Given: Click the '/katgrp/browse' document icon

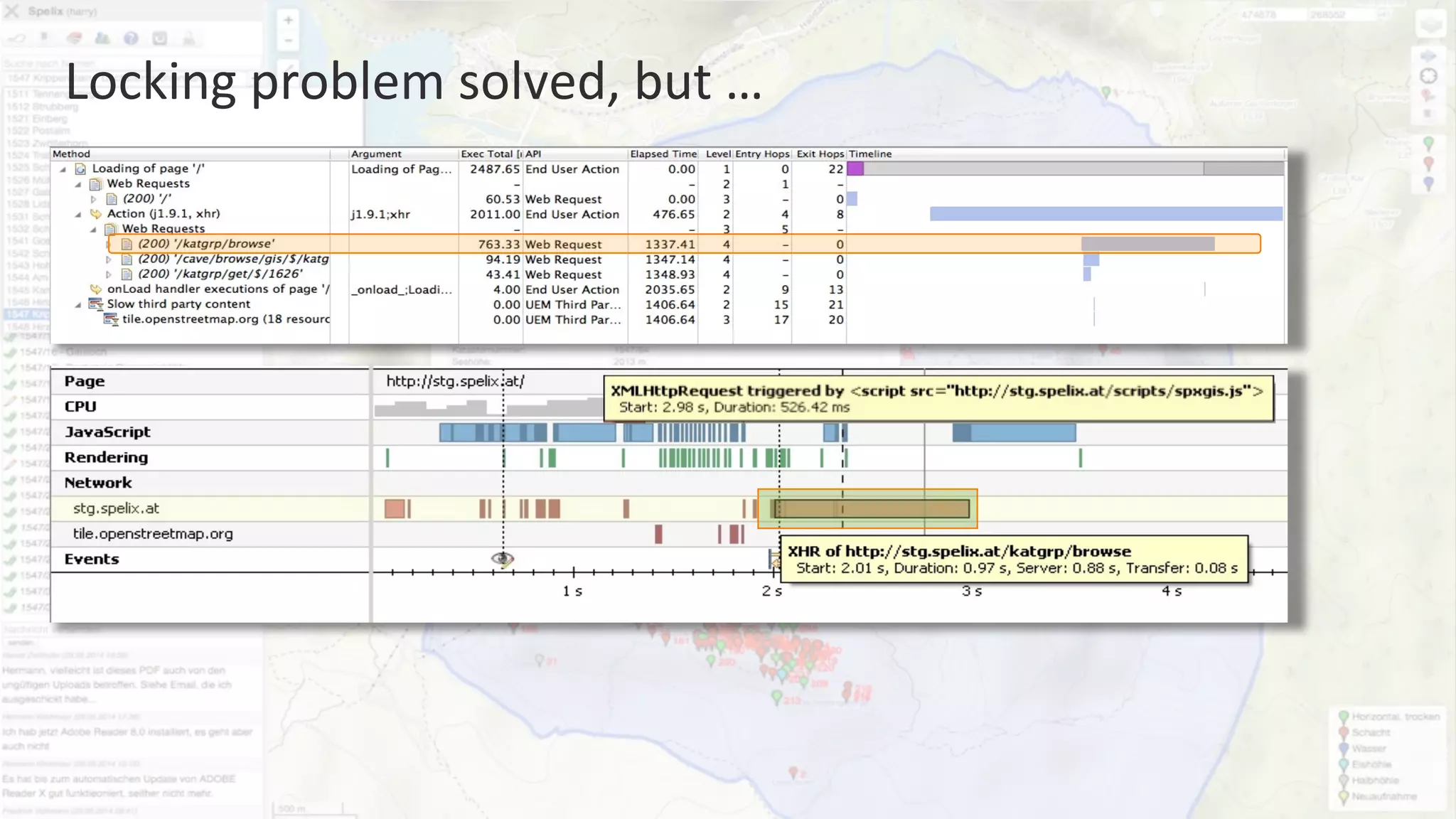Looking at the screenshot, I should pyautogui.click(x=127, y=244).
